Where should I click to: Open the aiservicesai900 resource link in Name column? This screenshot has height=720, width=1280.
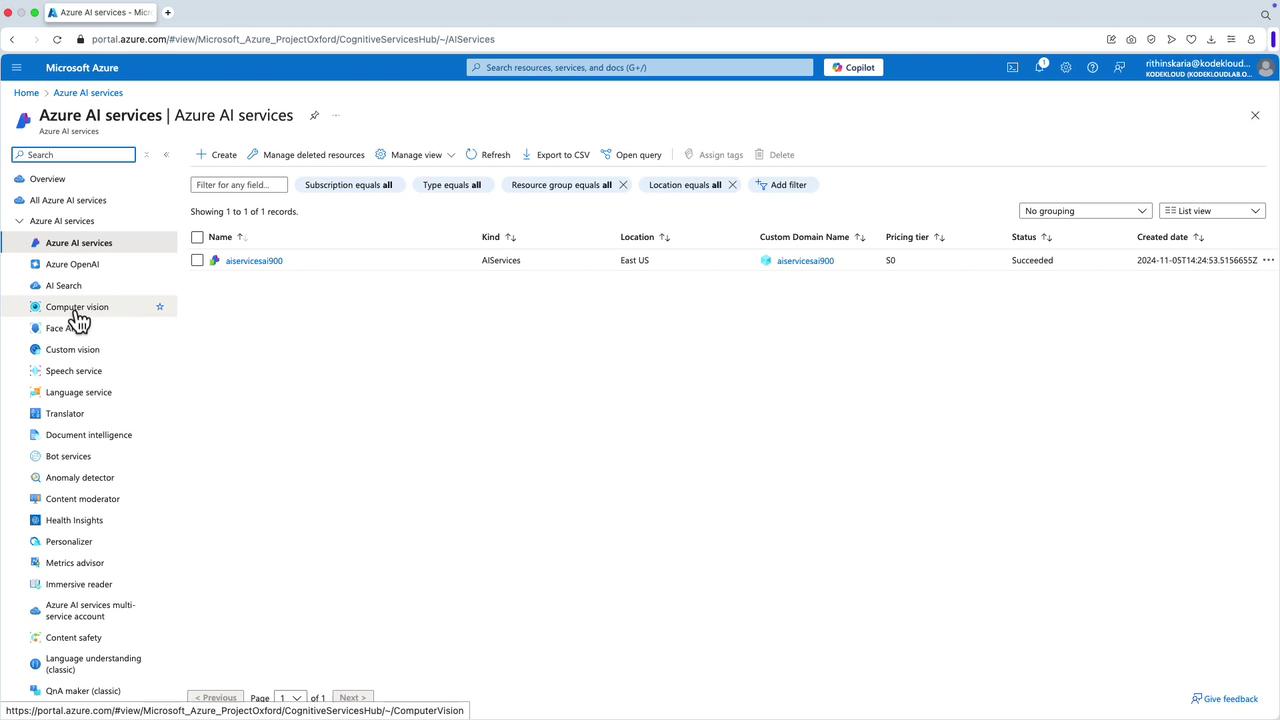click(254, 261)
